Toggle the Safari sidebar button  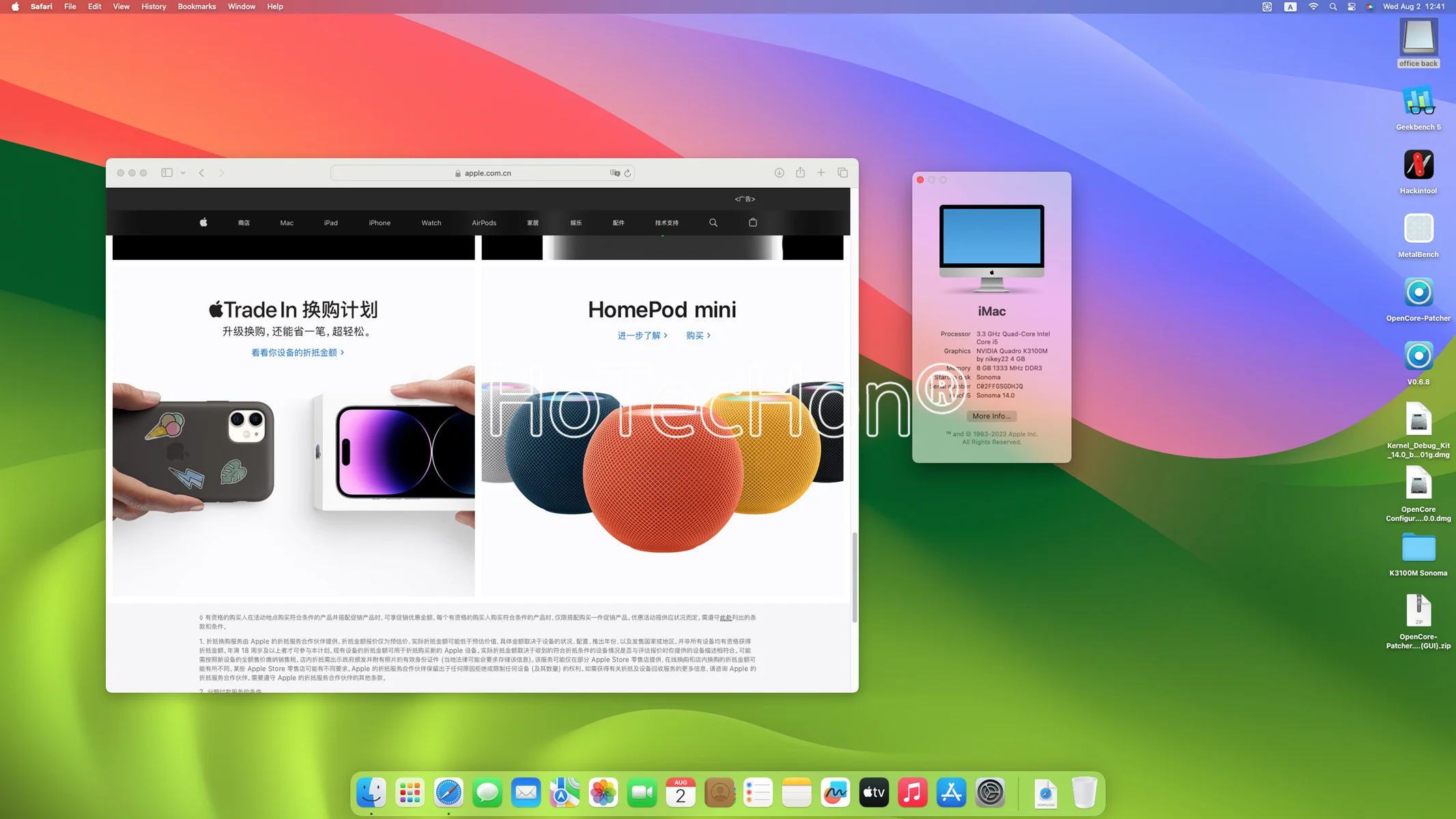167,173
